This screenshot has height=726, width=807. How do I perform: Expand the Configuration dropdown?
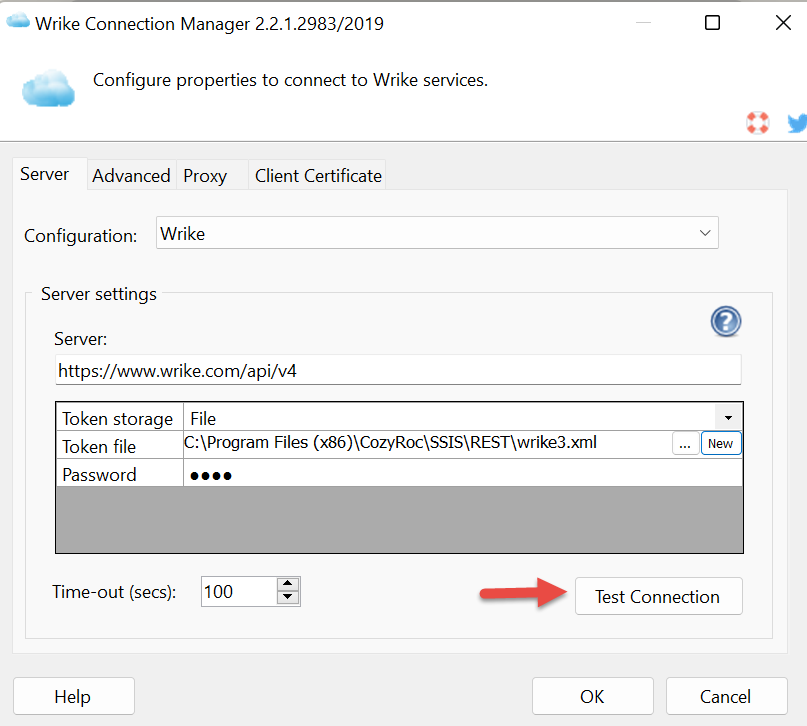(706, 233)
